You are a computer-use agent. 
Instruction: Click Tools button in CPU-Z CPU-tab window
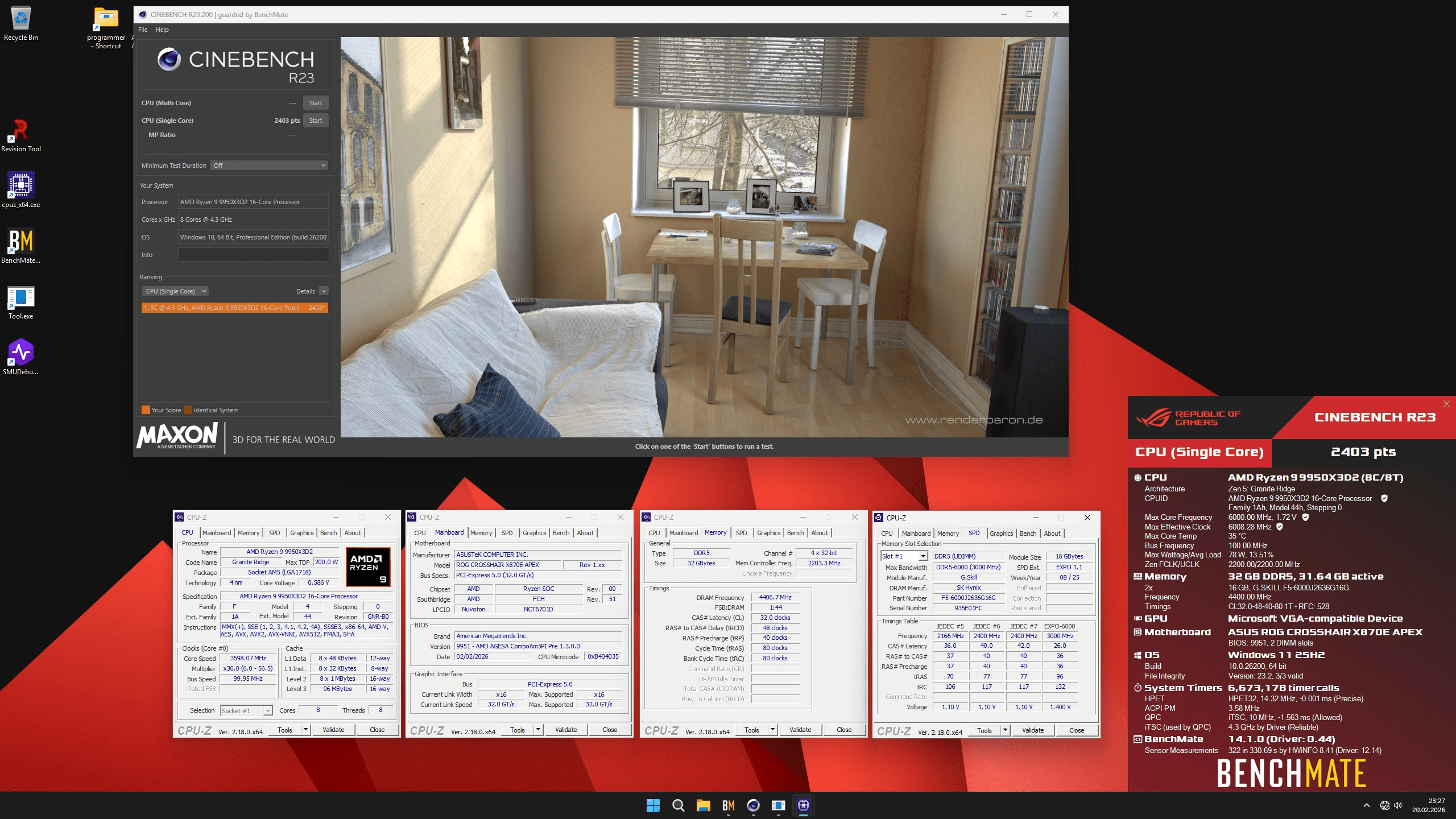click(x=285, y=730)
